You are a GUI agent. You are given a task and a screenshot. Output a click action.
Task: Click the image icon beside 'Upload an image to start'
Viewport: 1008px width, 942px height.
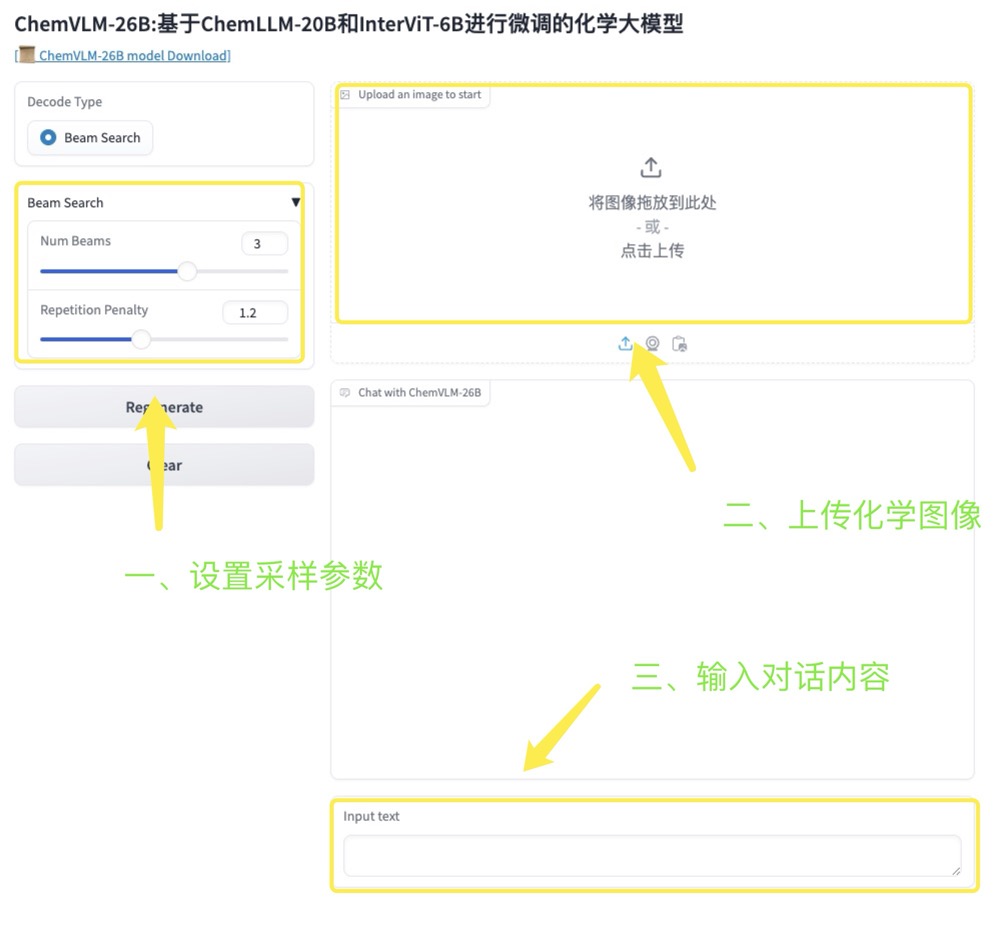345,95
